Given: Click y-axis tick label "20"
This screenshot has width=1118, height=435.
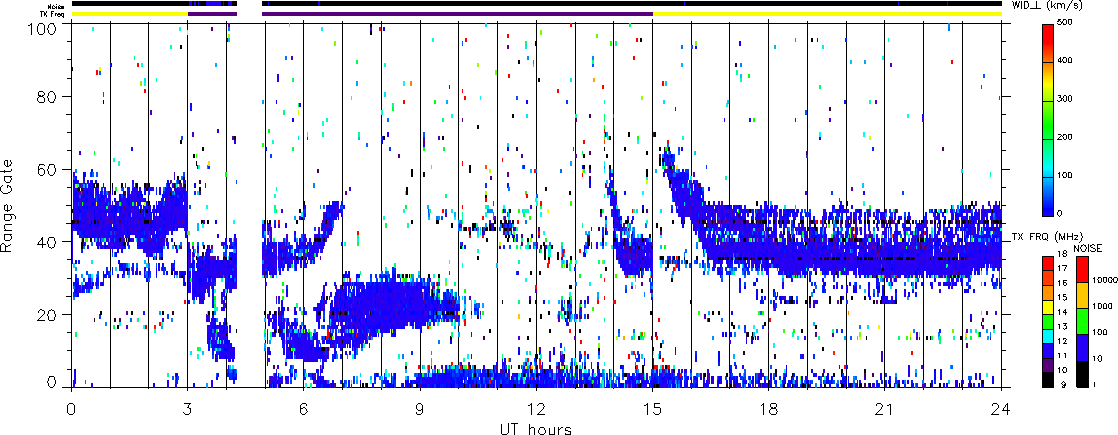Looking at the screenshot, I should pyautogui.click(x=45, y=314).
